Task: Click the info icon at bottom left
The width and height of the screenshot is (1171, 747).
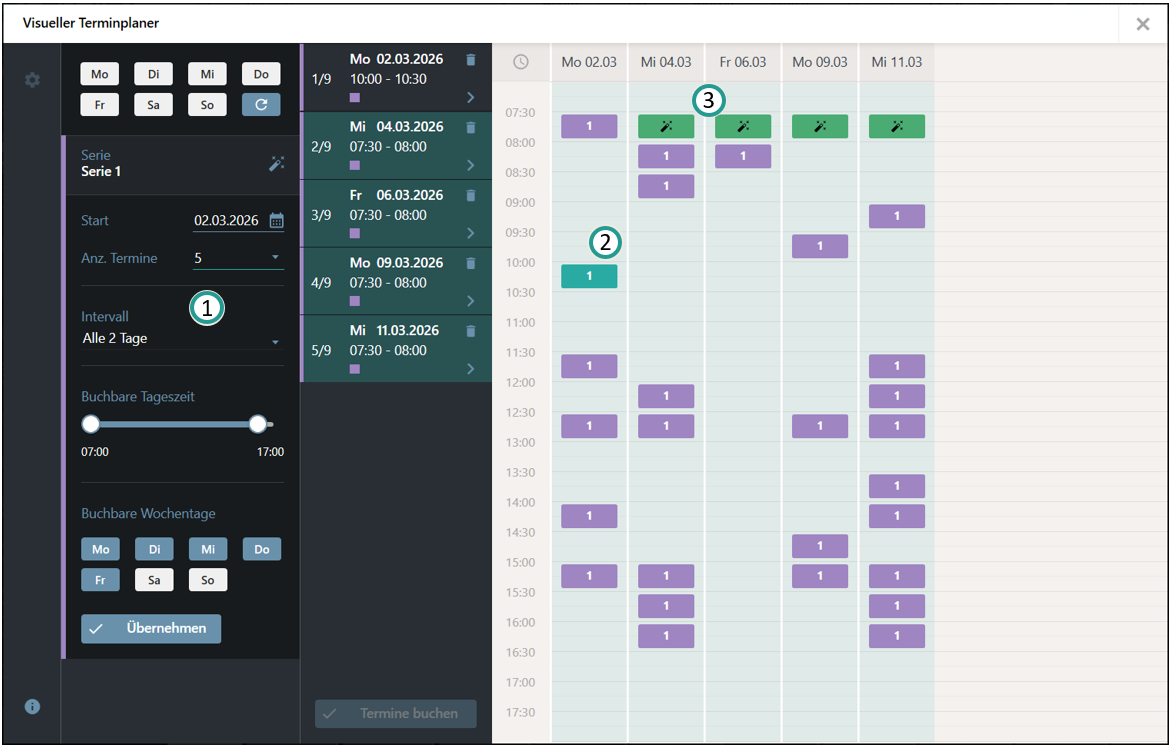Action: [x=32, y=707]
